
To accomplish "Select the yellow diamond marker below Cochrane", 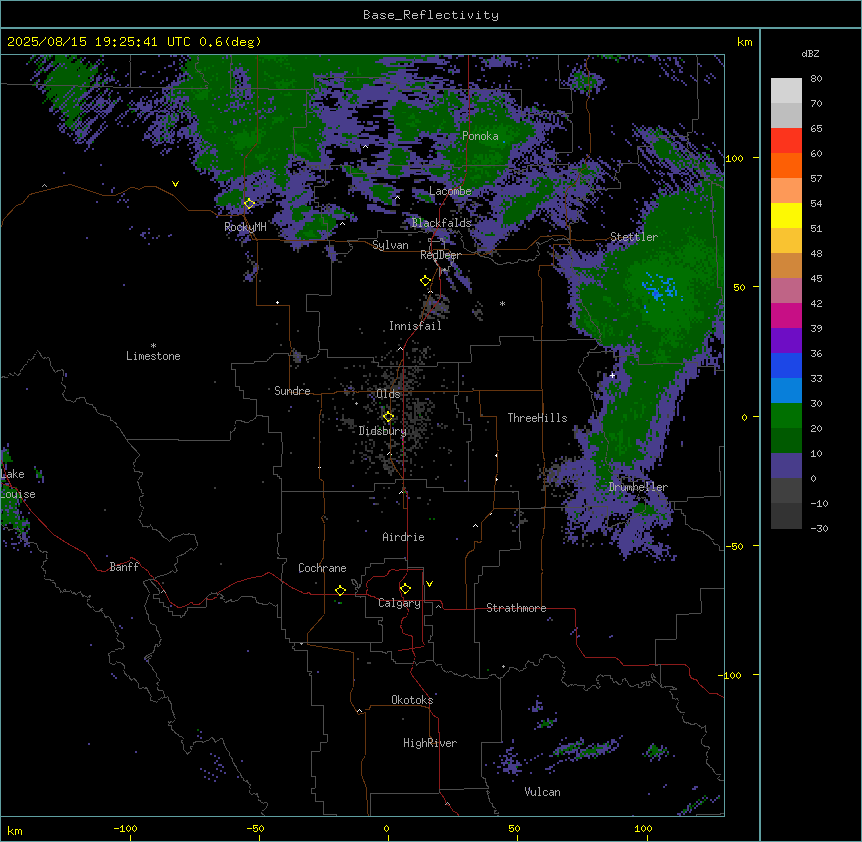I will click(x=340, y=590).
